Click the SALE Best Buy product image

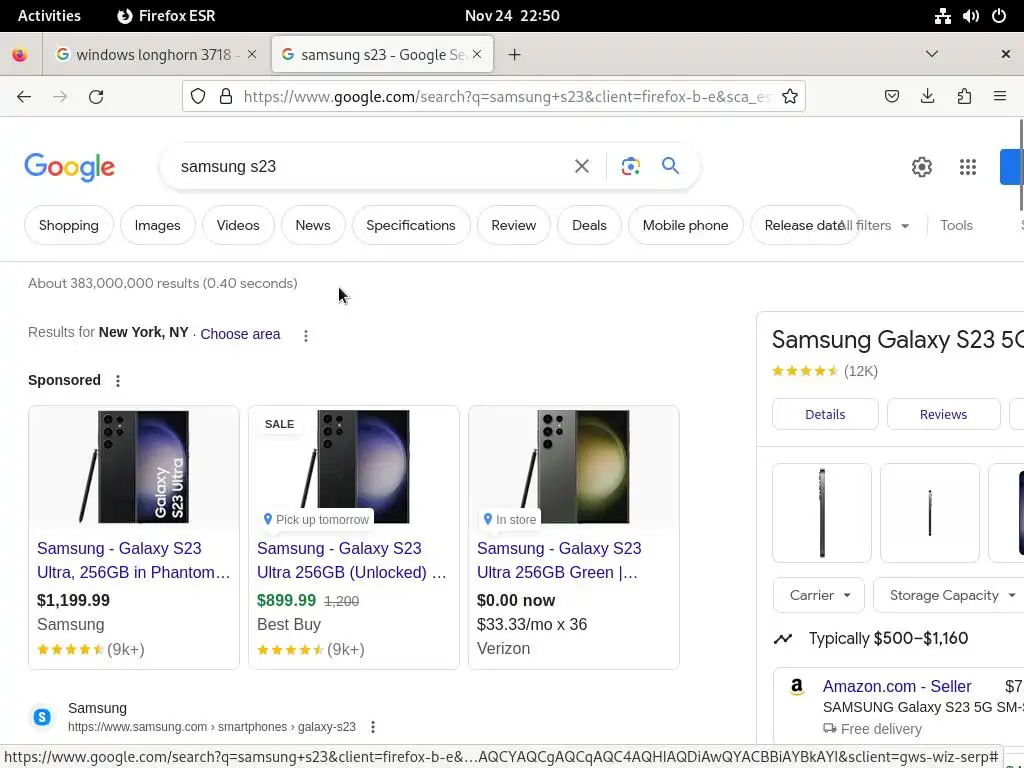click(x=354, y=467)
